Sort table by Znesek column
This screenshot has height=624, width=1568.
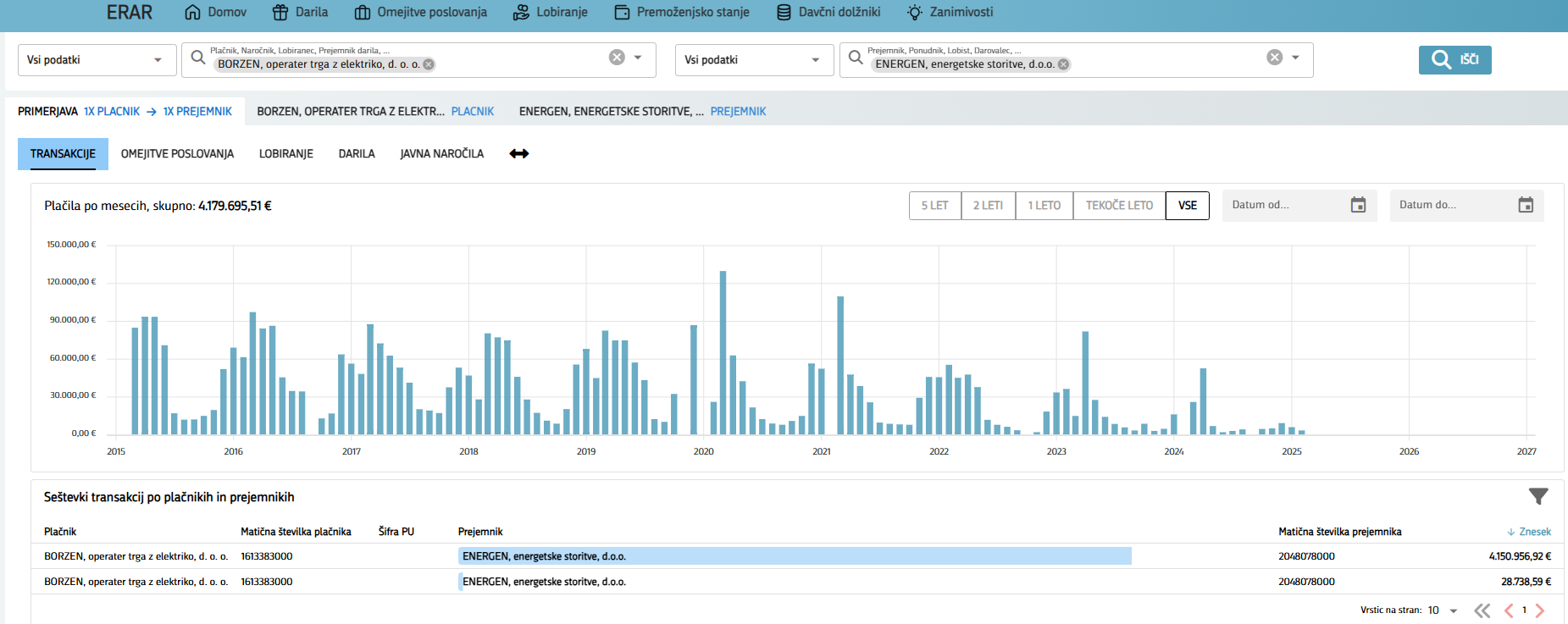[x=1529, y=532]
